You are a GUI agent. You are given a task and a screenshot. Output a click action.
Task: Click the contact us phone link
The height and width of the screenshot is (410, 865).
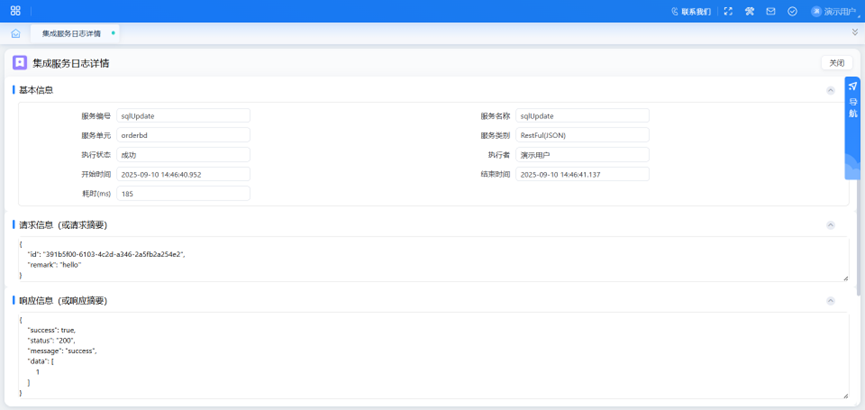[691, 11]
